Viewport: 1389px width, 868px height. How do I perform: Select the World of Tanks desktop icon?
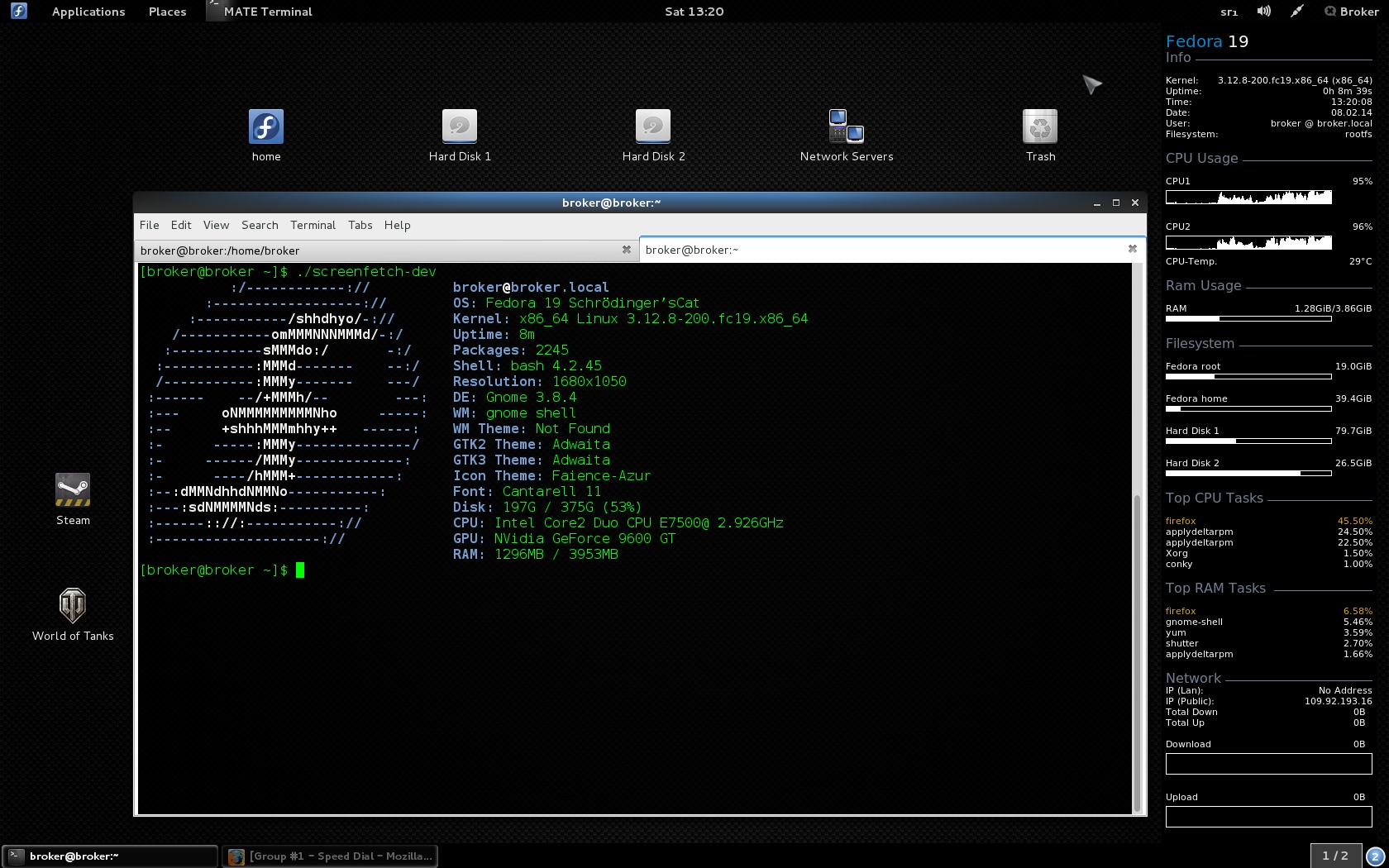73,615
